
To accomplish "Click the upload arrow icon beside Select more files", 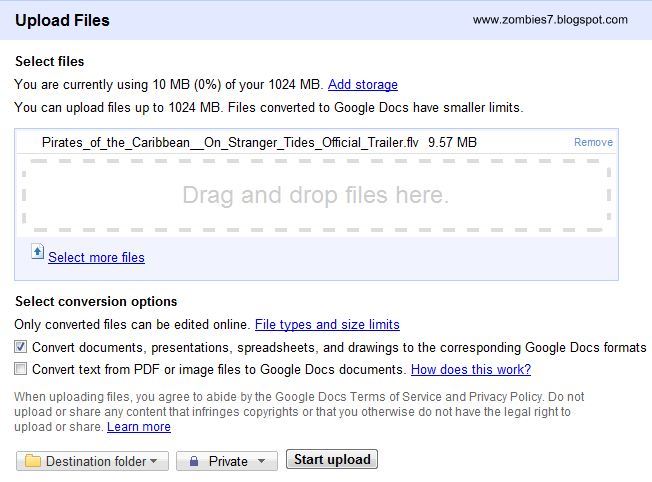I will click(x=37, y=252).
